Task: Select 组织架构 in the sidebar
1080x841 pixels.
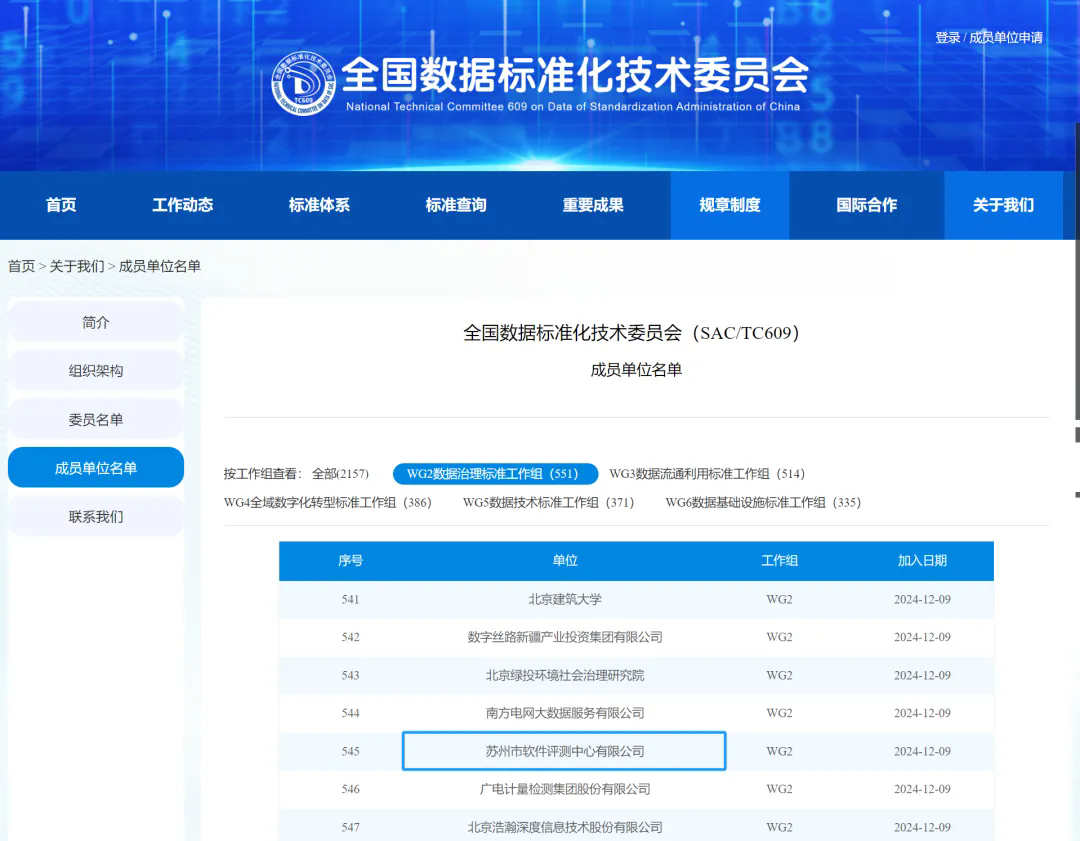Action: (96, 371)
